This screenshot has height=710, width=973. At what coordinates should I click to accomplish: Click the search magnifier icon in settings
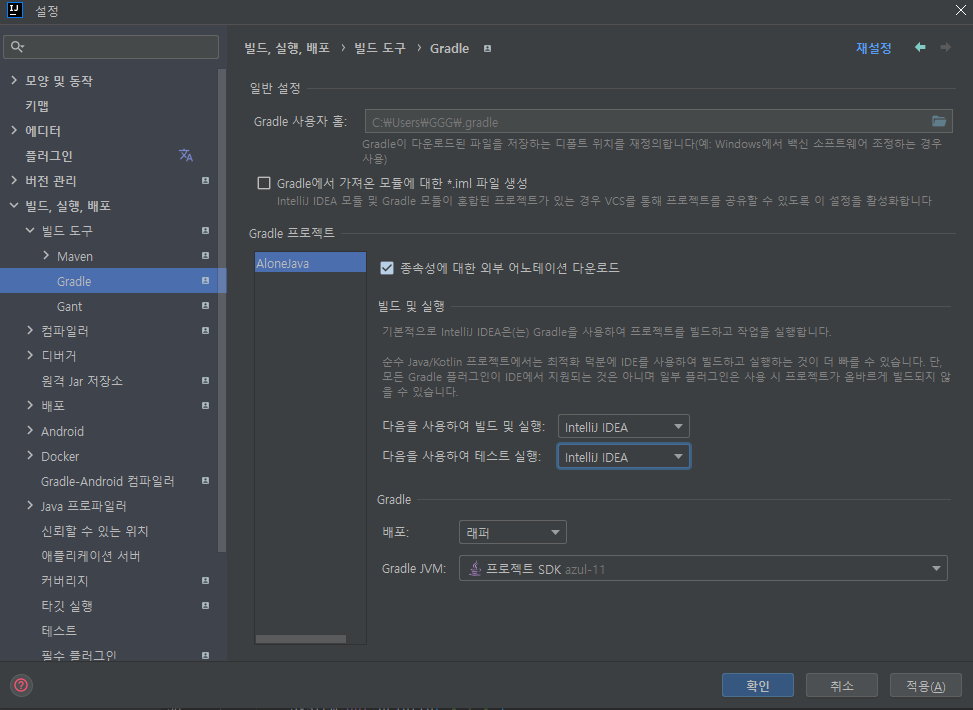[17, 47]
